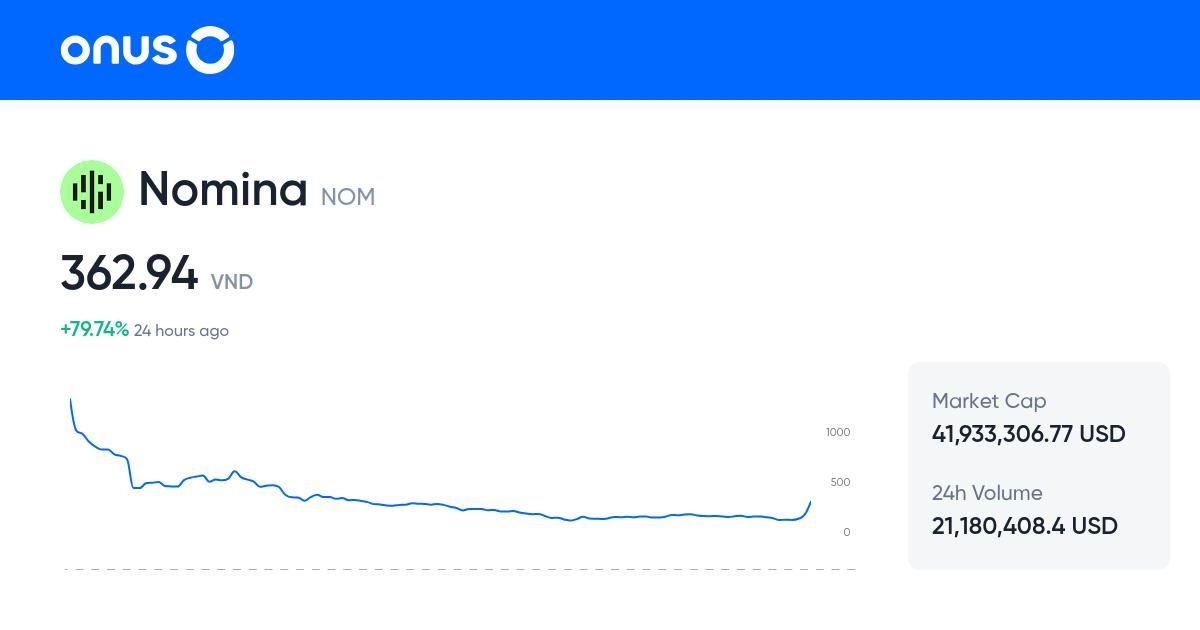Image resolution: width=1200 pixels, height=630 pixels.
Task: Click the chart line's starting peak
Action: coord(71,402)
